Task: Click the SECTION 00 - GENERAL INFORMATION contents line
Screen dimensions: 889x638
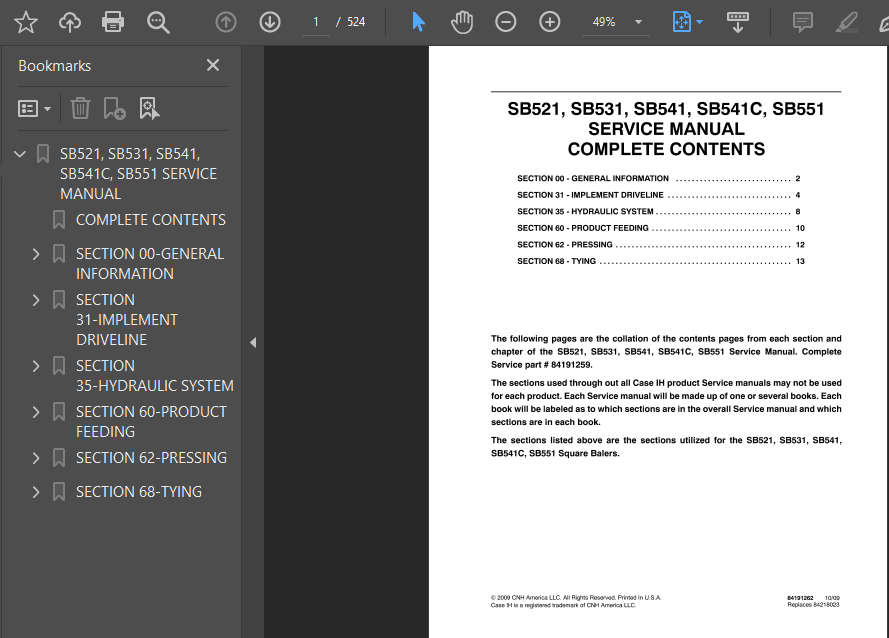Action: (x=658, y=179)
